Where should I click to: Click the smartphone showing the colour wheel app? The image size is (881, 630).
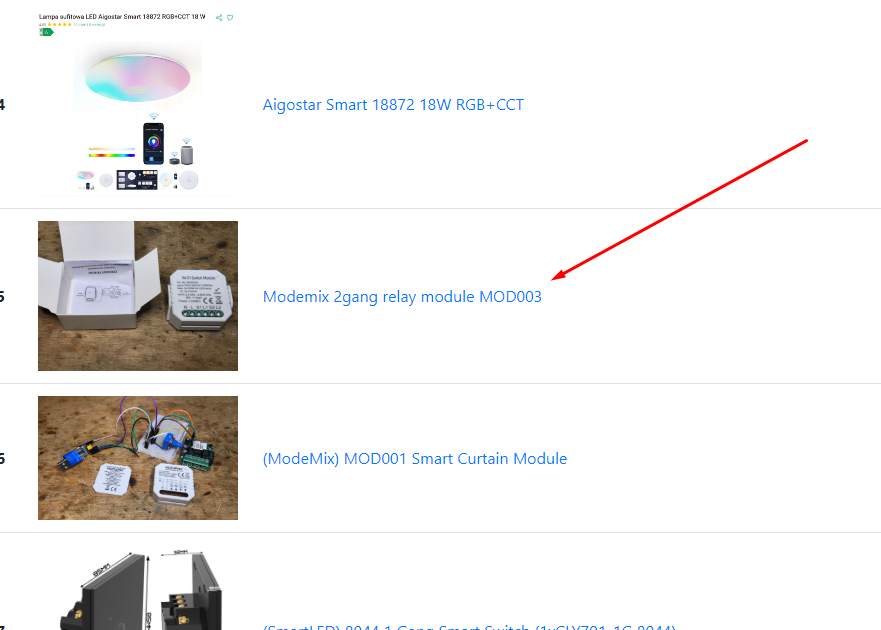coord(153,143)
